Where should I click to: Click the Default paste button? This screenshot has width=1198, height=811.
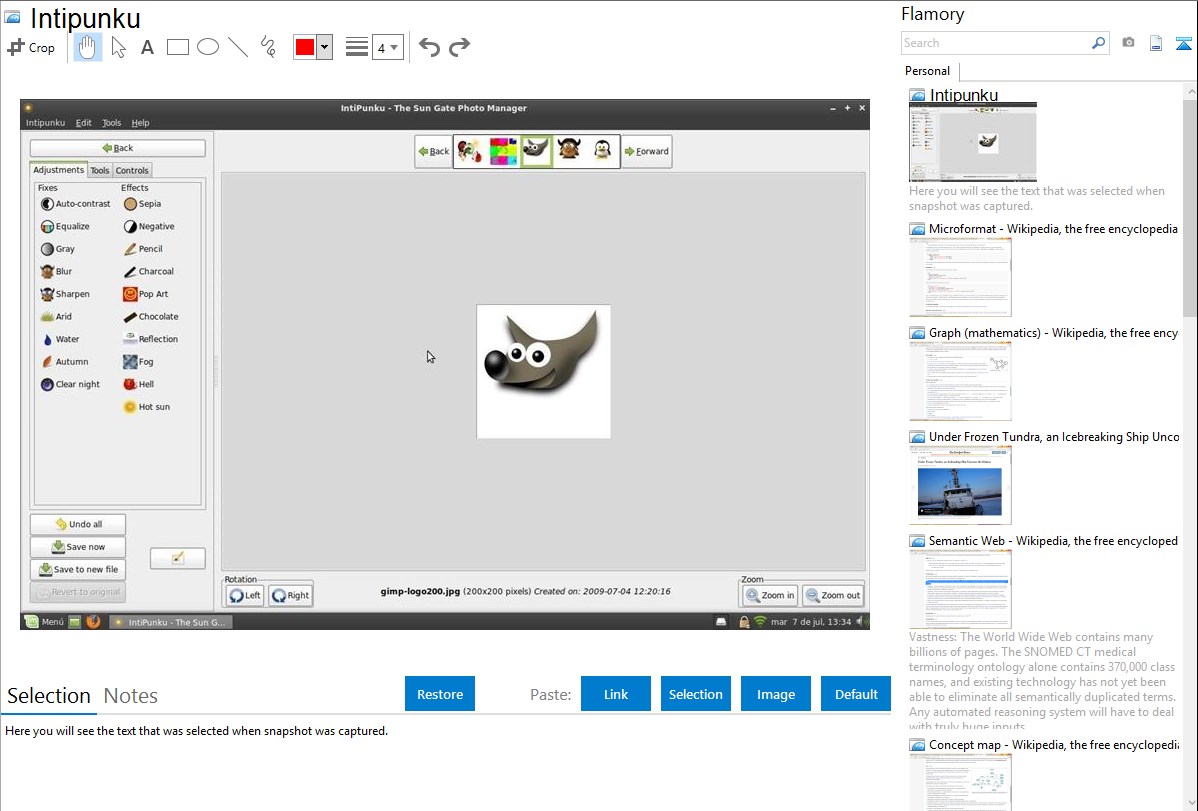856,694
